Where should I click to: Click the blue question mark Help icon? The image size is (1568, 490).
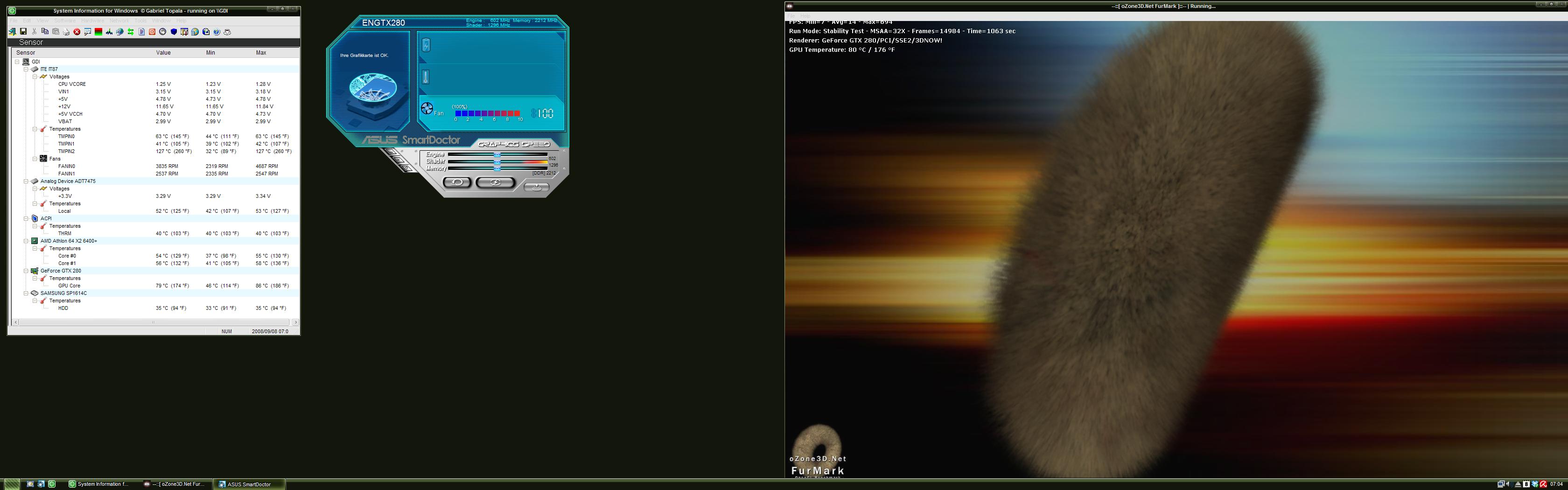217,32
